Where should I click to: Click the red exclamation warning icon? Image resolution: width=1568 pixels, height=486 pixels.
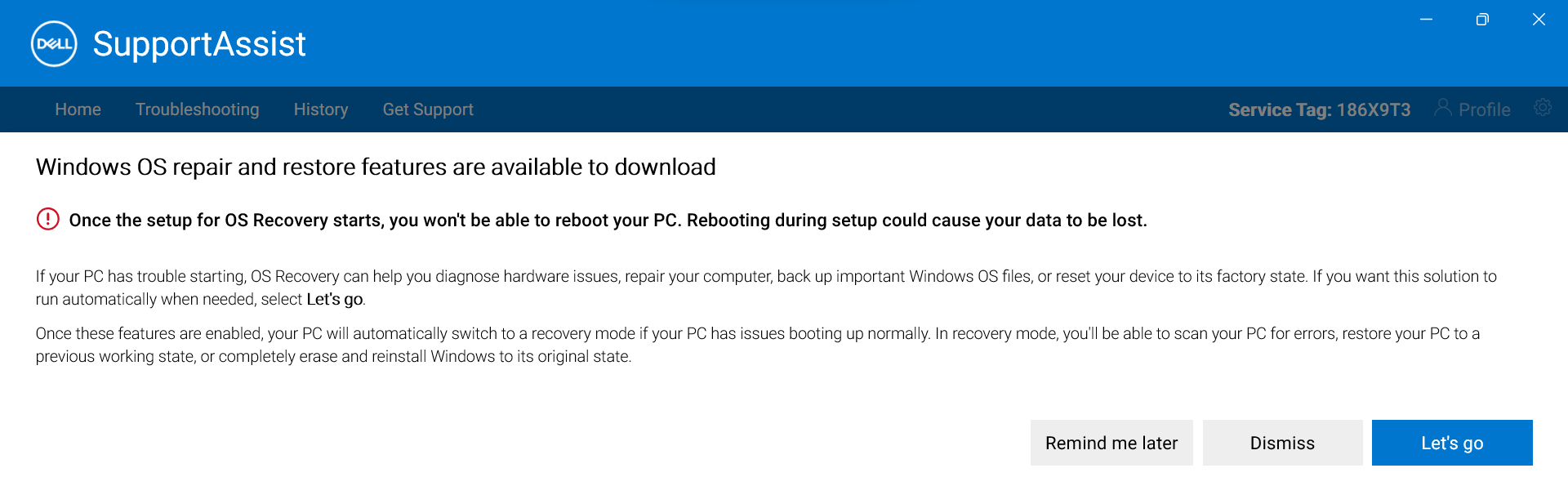(48, 219)
